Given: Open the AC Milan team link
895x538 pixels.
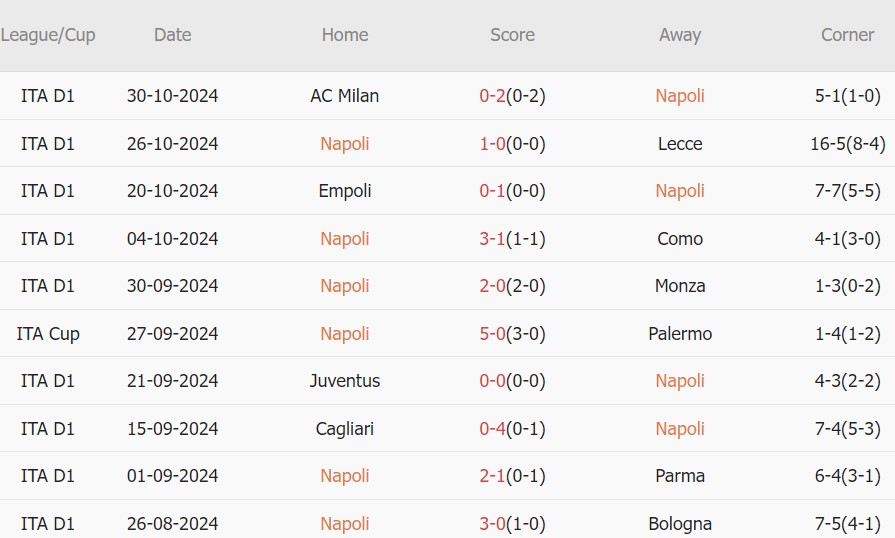Looking at the screenshot, I should 345,96.
